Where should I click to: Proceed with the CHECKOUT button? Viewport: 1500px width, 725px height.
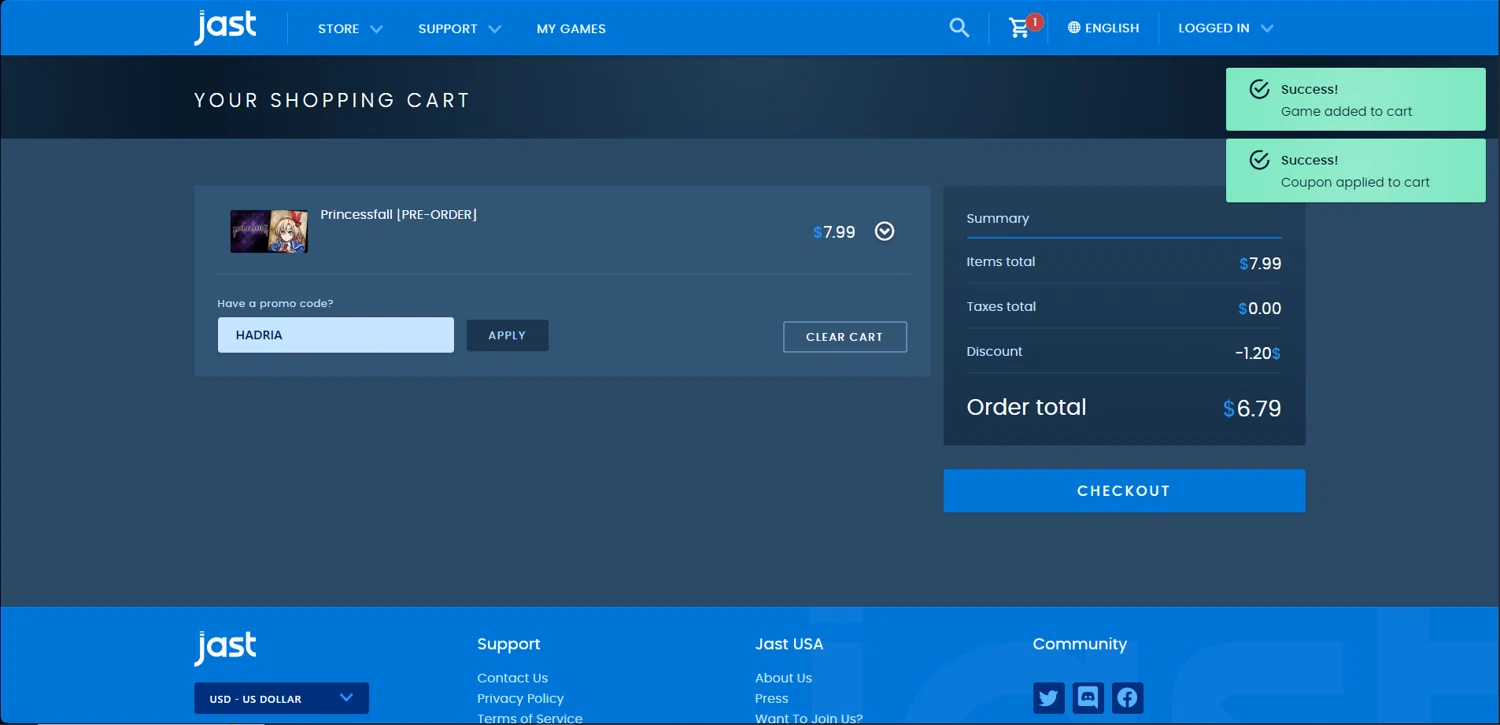pos(1124,491)
